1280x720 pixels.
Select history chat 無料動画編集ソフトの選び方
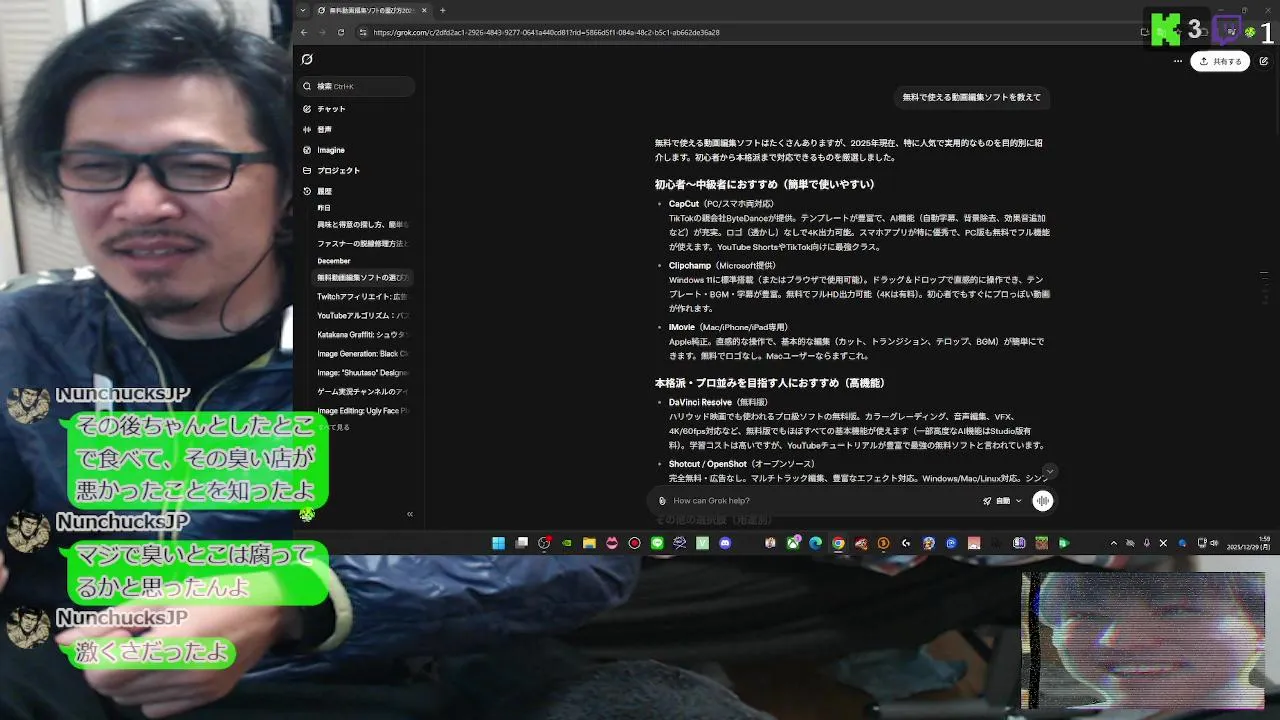[x=362, y=277]
